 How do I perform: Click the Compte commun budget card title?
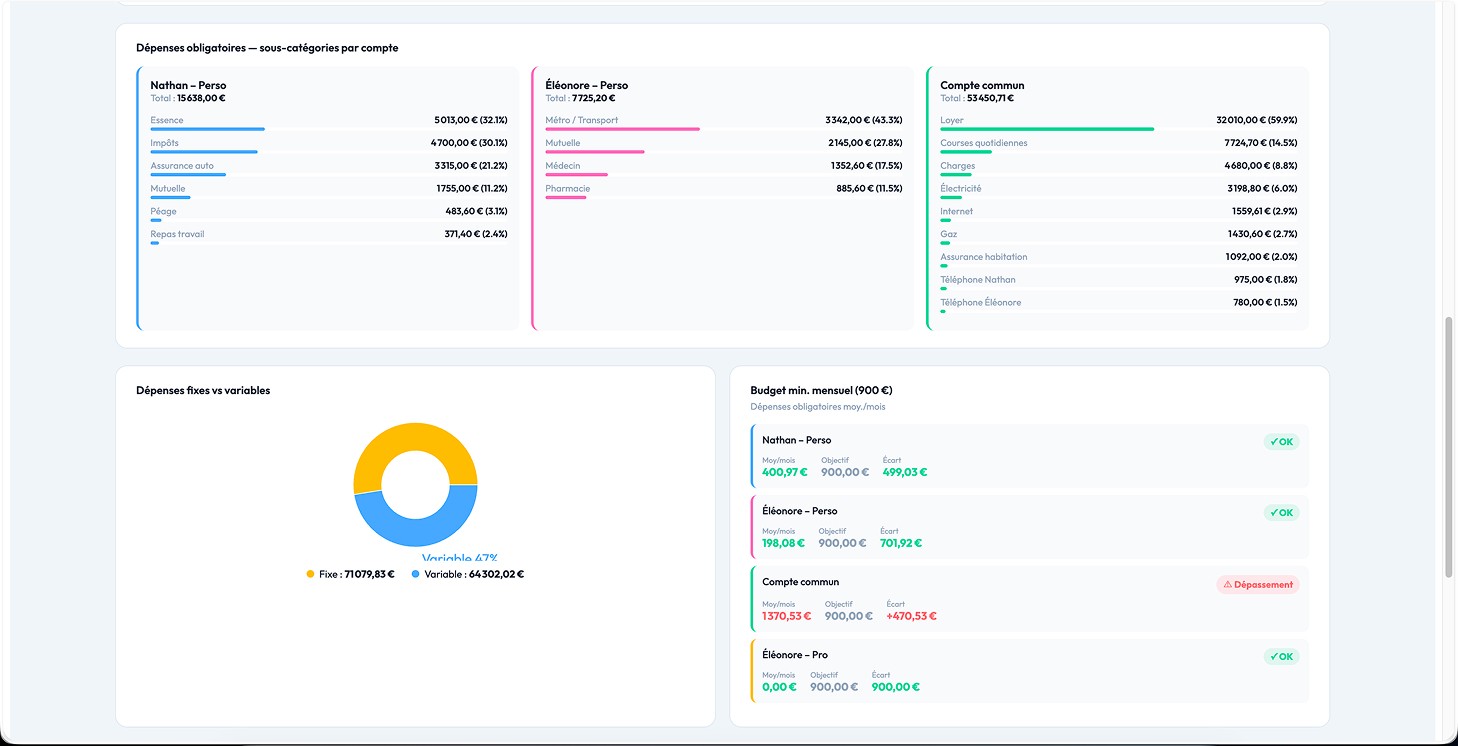point(800,582)
